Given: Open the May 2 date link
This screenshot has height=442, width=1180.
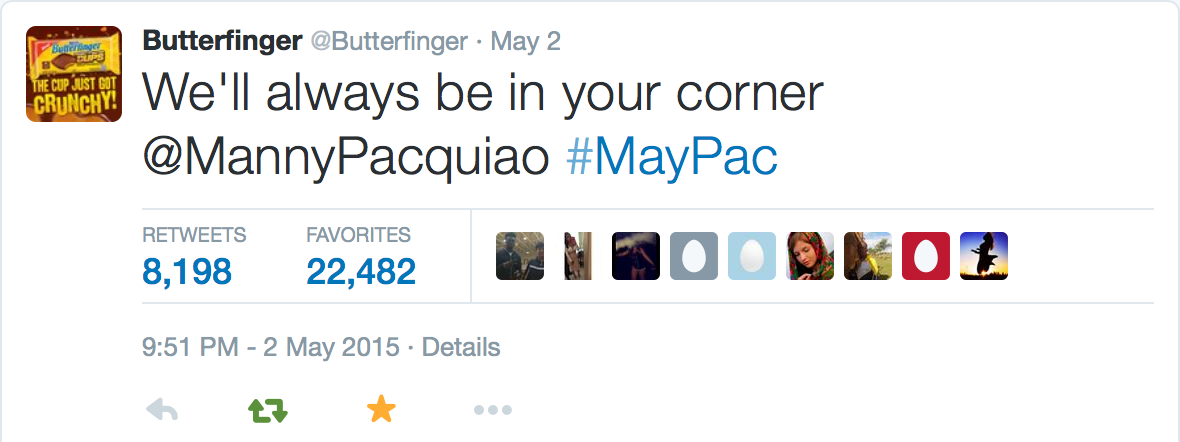Looking at the screenshot, I should coord(525,41).
